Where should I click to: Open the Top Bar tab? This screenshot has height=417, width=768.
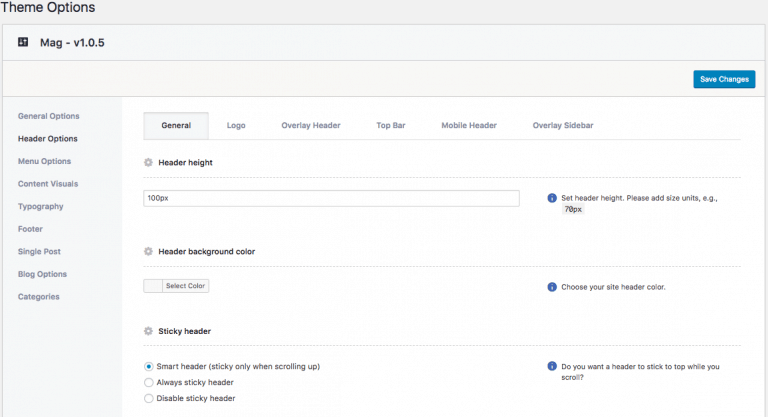tap(390, 126)
